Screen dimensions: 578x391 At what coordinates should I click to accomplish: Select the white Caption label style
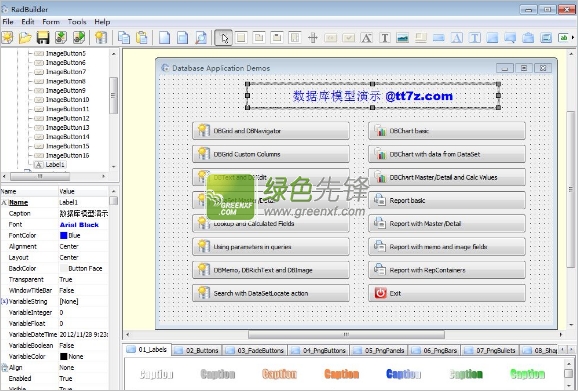point(156,374)
